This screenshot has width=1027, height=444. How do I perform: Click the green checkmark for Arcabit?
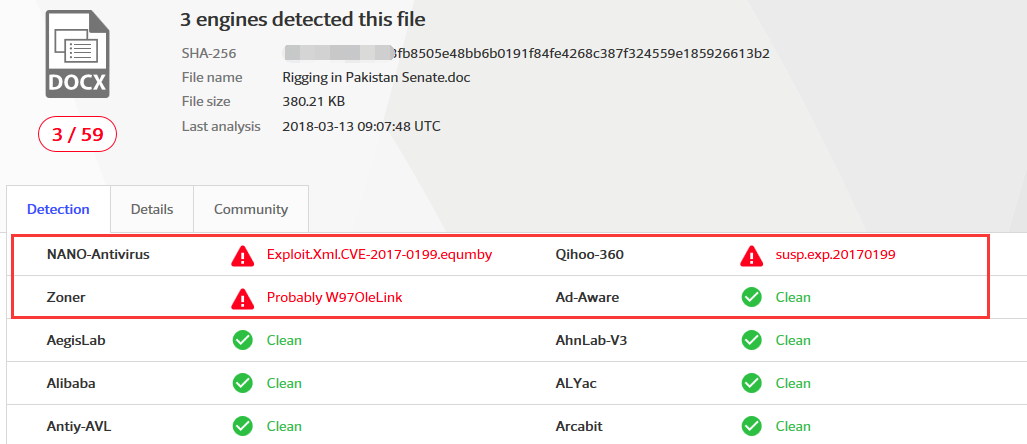751,426
